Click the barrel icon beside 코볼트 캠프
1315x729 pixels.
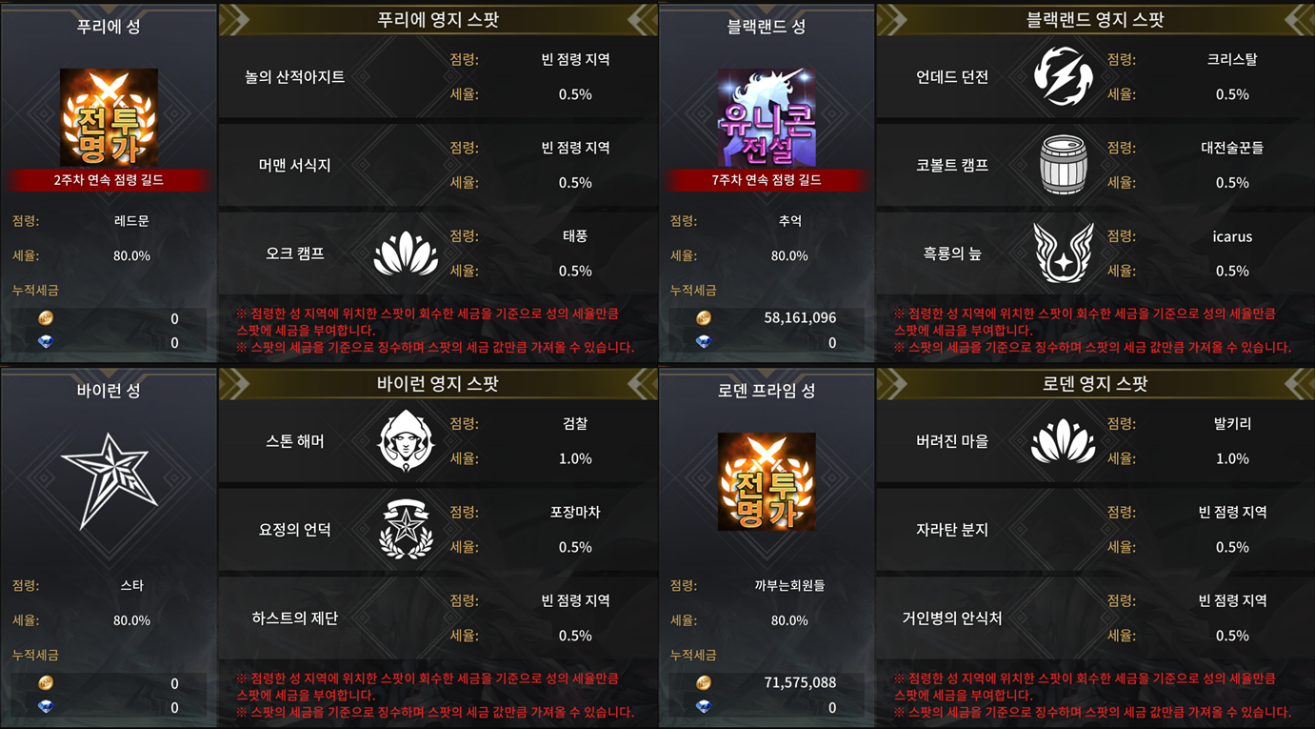pyautogui.click(x=1063, y=165)
